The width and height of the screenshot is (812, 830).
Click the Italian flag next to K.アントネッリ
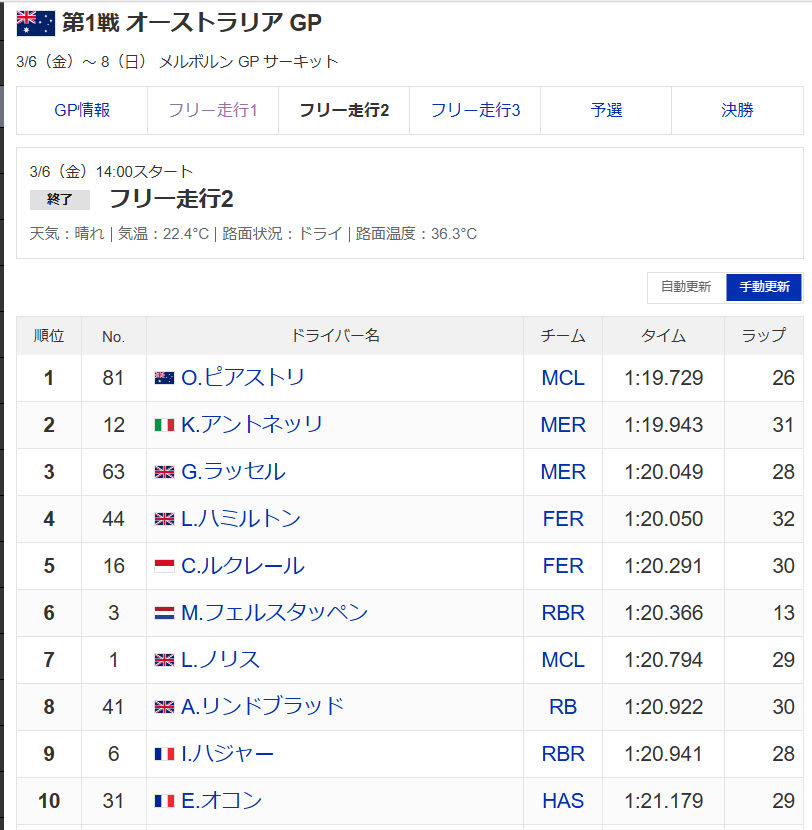click(x=164, y=425)
